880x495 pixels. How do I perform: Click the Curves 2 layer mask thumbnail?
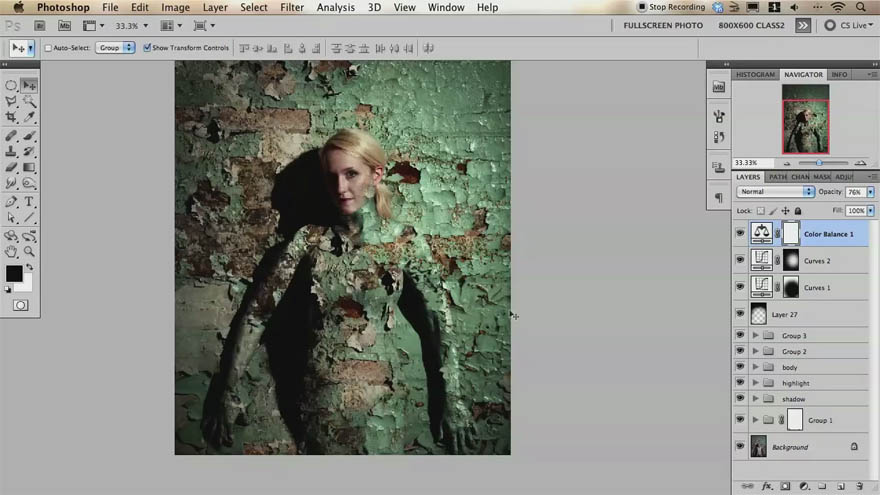tap(791, 260)
